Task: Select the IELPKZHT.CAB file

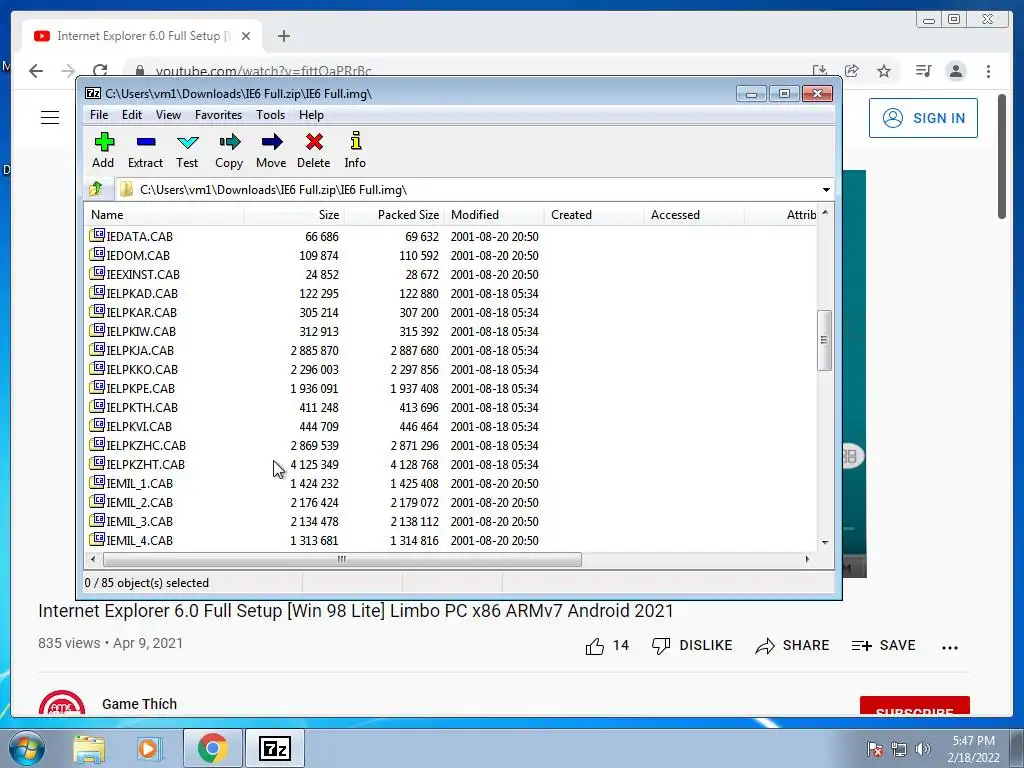Action: click(137, 464)
